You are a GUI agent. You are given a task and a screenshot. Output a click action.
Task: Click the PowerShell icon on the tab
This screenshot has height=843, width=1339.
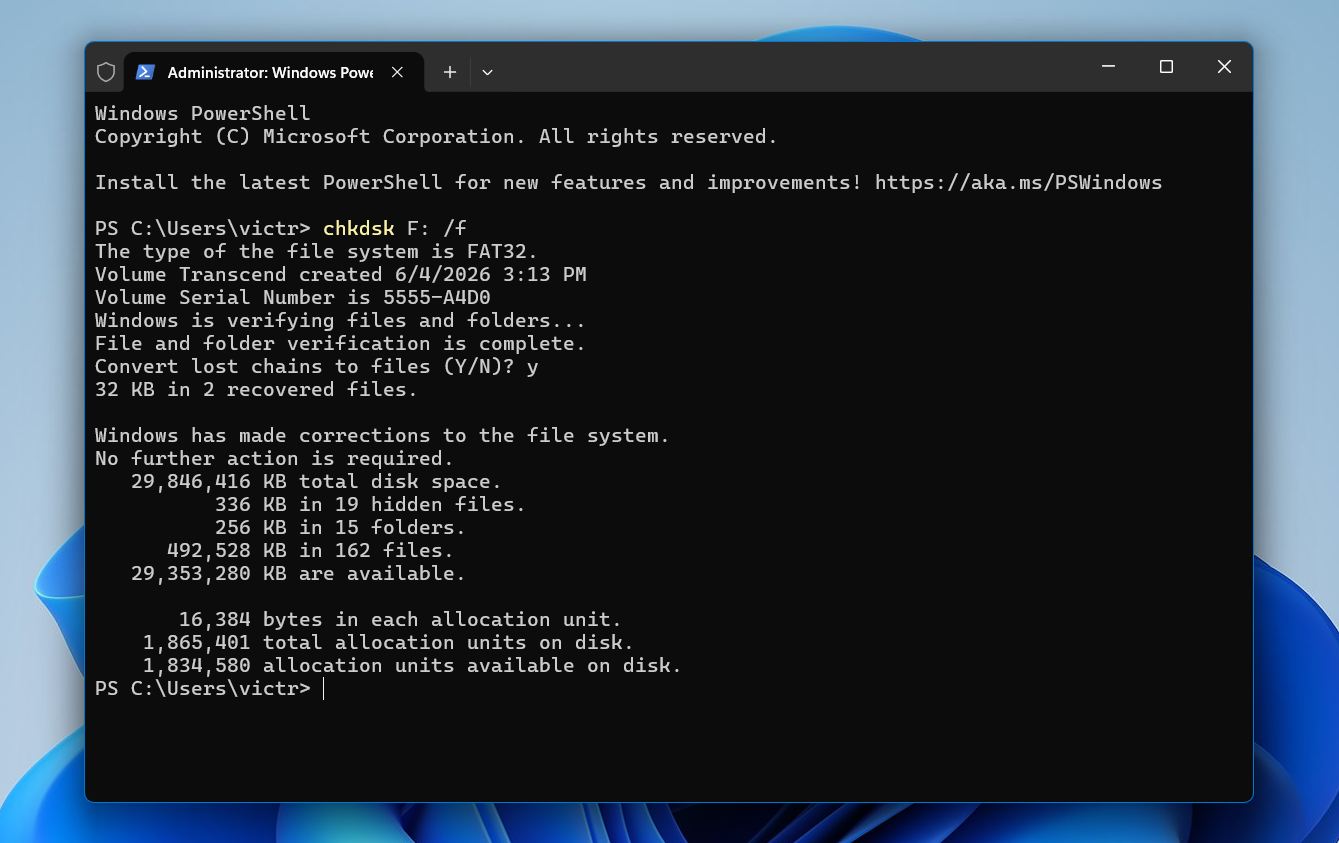click(145, 72)
